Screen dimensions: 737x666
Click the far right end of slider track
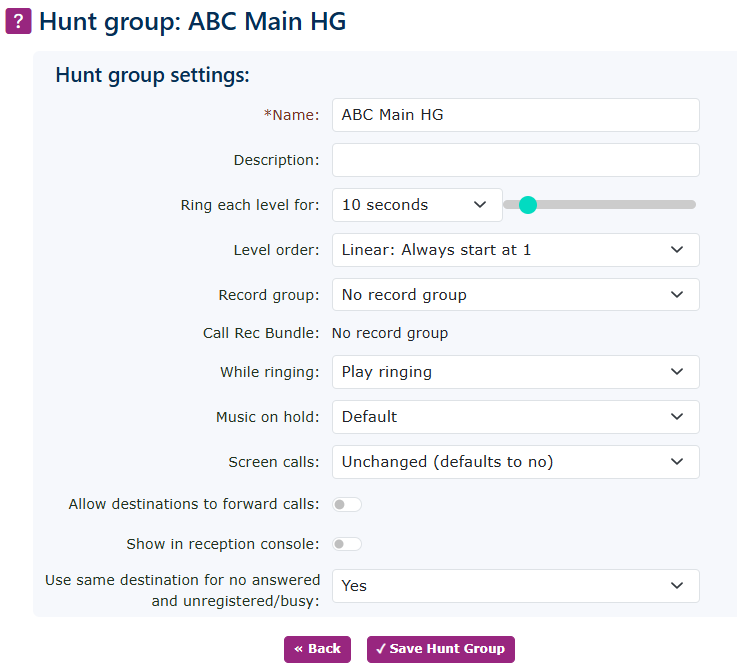(x=692, y=205)
